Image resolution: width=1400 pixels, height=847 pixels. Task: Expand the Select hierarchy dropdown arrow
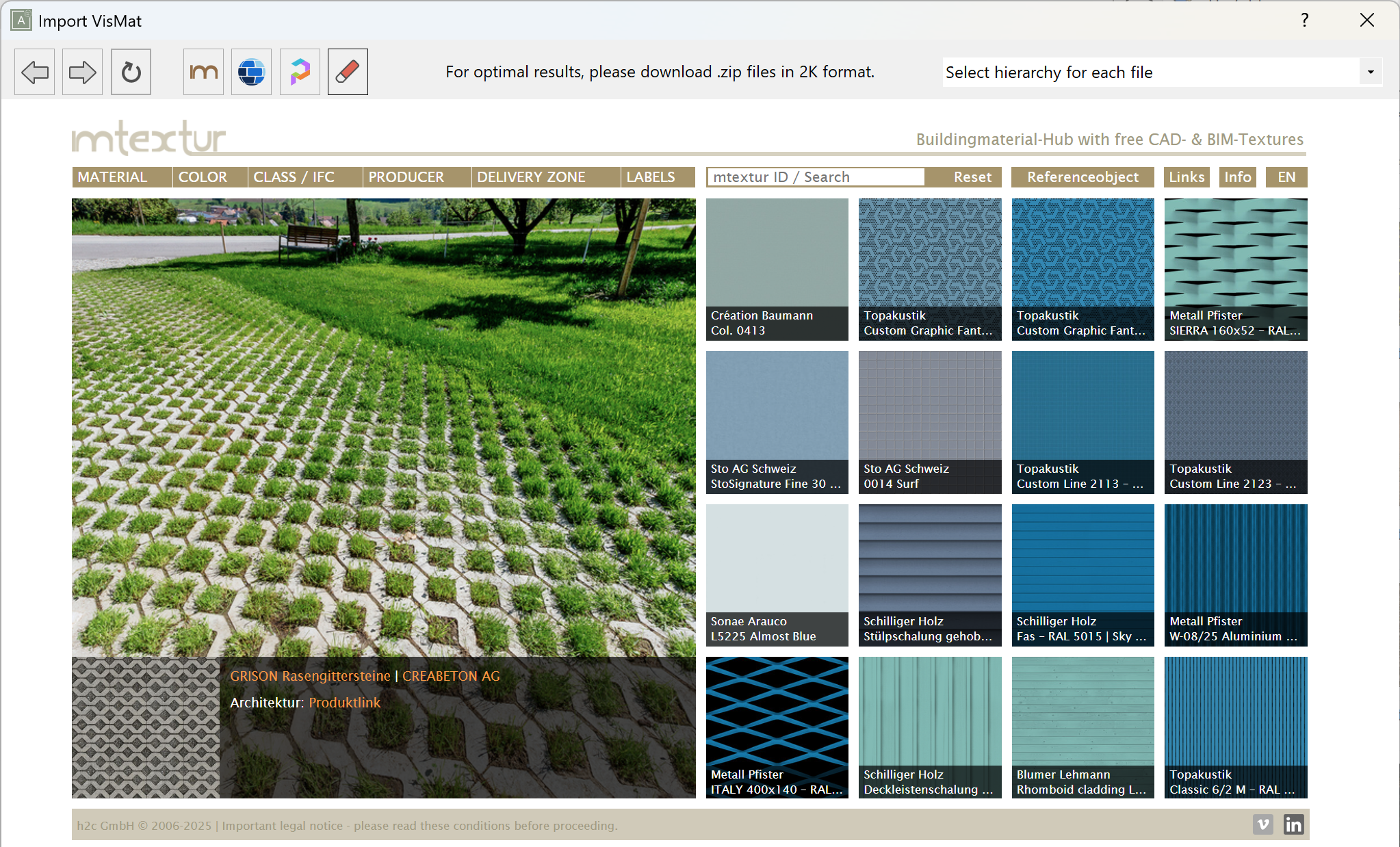tap(1371, 72)
